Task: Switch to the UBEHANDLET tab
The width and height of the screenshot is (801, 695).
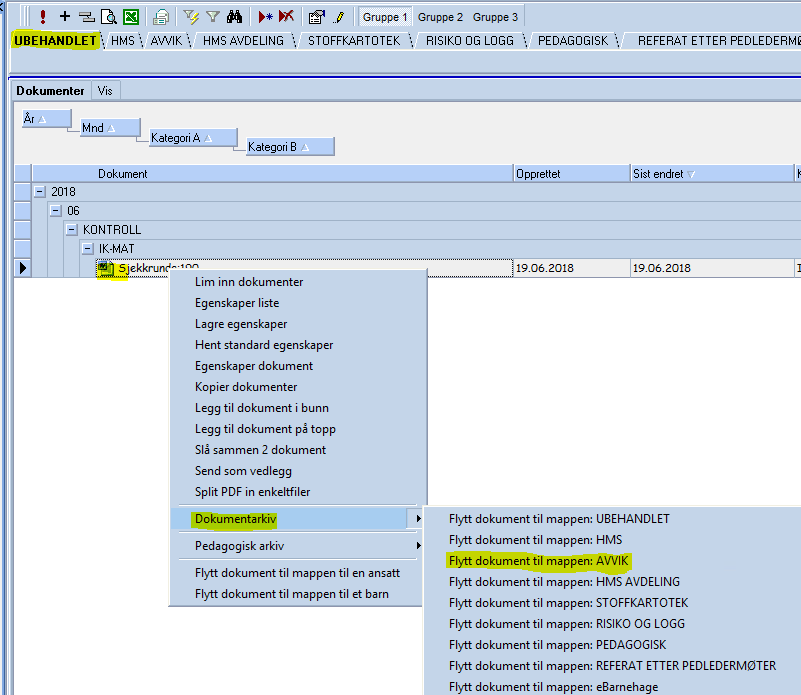Action: (55, 40)
